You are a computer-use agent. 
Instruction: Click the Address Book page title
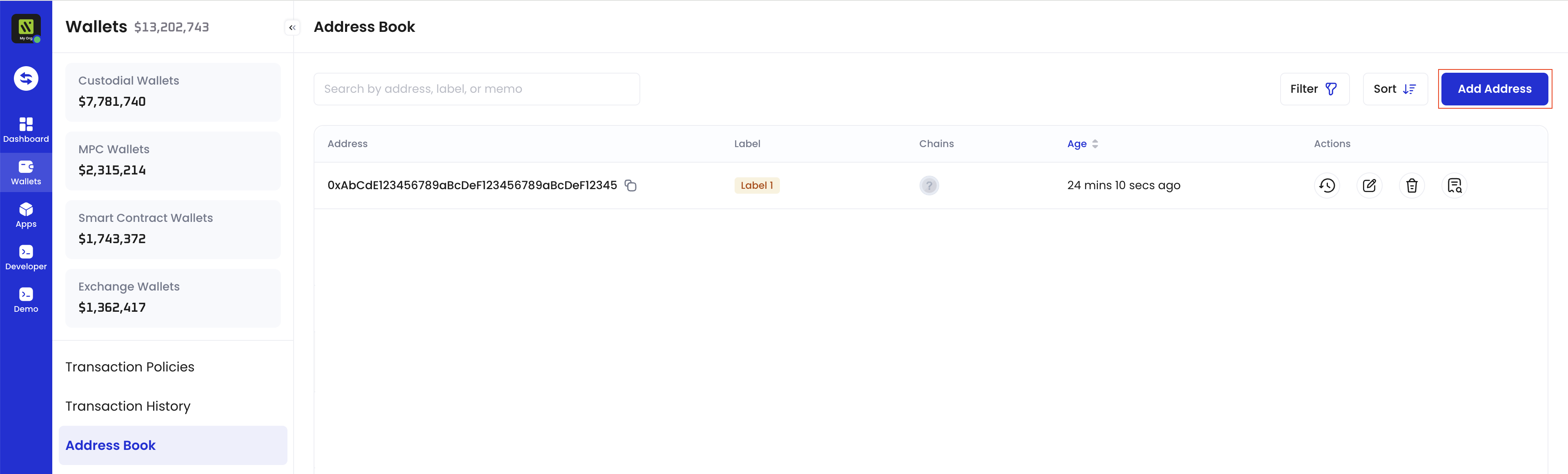pyautogui.click(x=364, y=27)
